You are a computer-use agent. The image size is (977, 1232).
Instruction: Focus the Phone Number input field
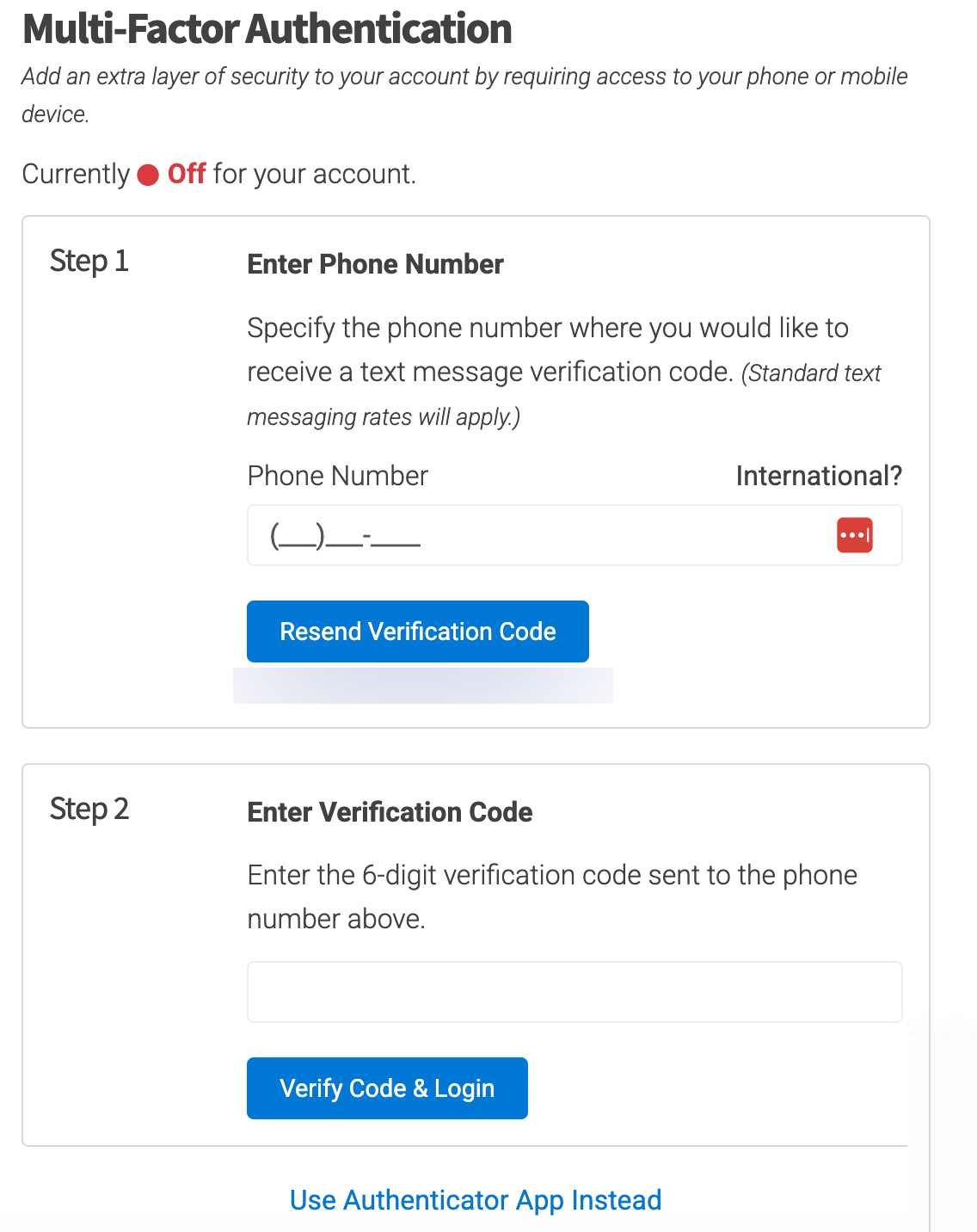point(575,535)
